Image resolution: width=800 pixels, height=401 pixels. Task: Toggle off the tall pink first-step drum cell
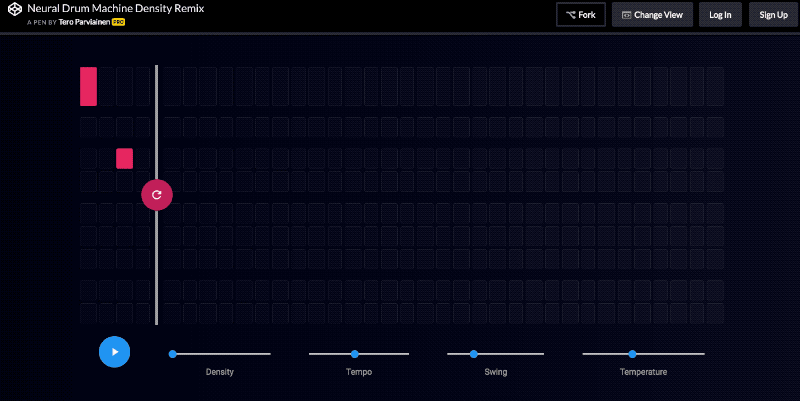pos(88,86)
